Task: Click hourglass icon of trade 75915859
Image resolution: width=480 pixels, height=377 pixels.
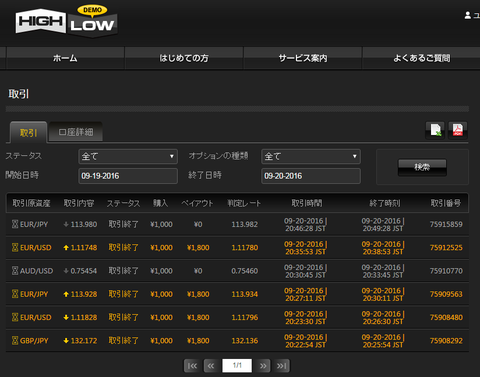Action: point(15,224)
